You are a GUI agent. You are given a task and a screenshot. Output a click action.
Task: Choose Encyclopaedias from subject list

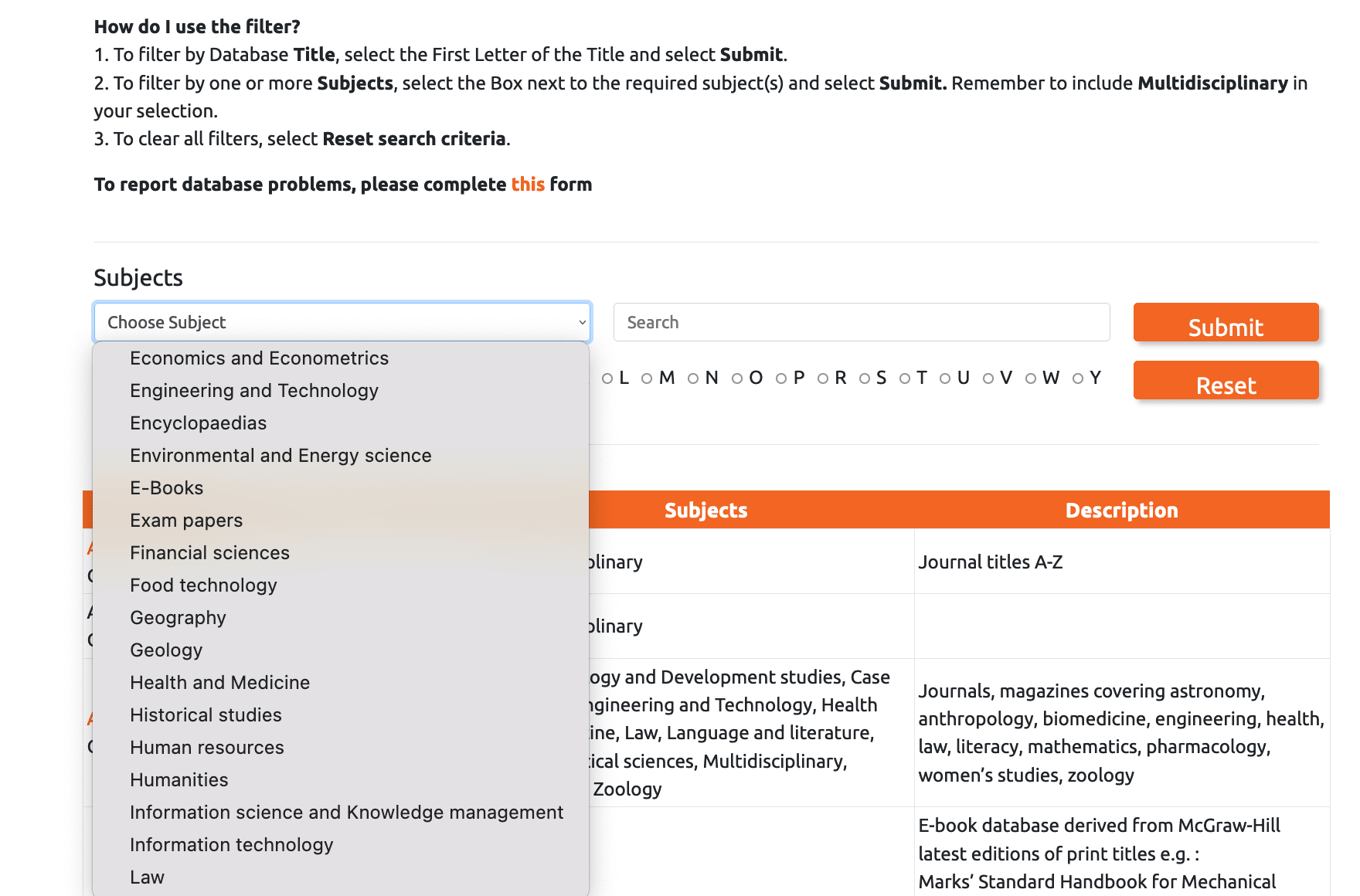pos(341,423)
